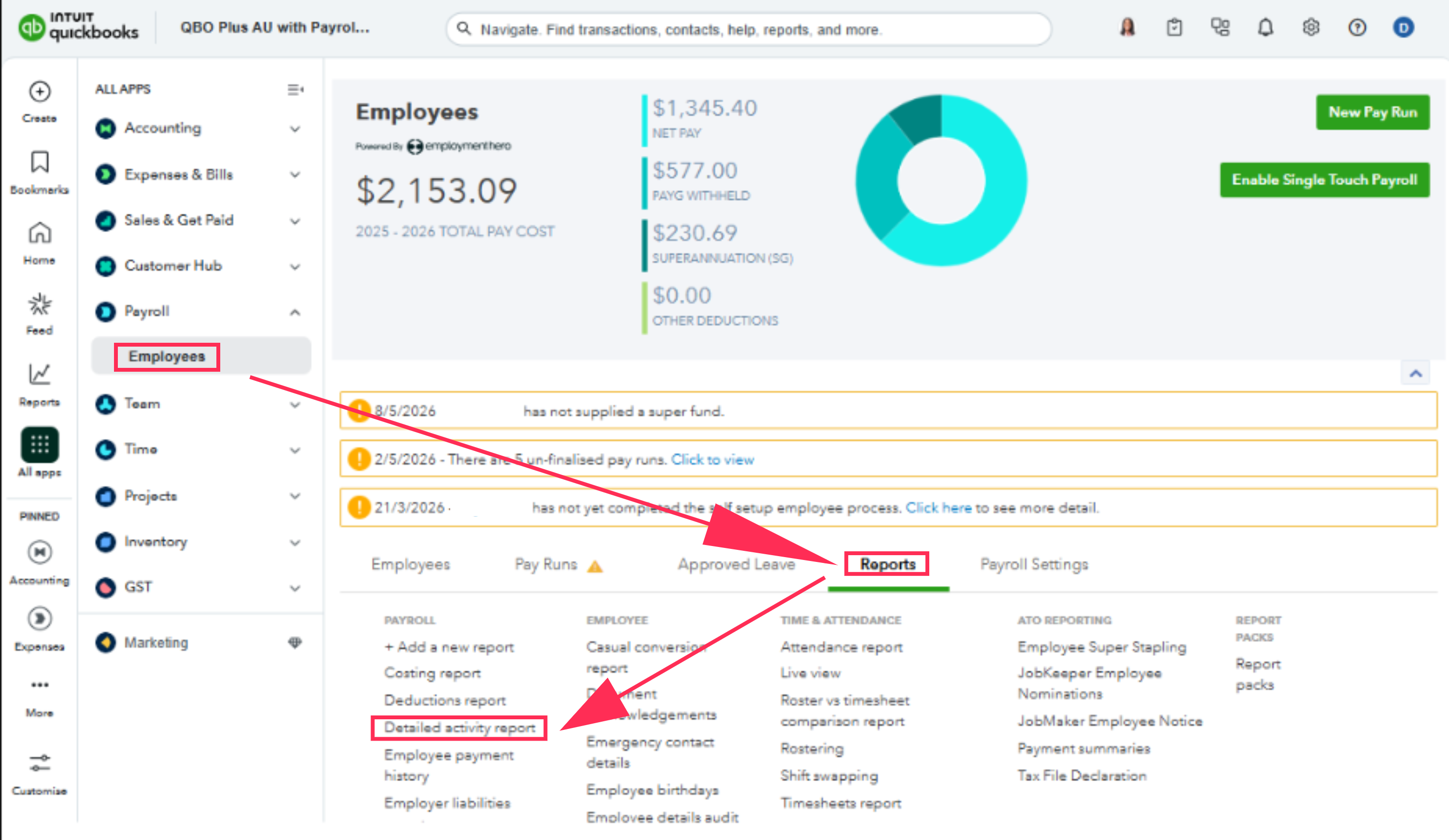1449x840 pixels.
Task: Open the settings gear icon
Action: pos(1311,28)
